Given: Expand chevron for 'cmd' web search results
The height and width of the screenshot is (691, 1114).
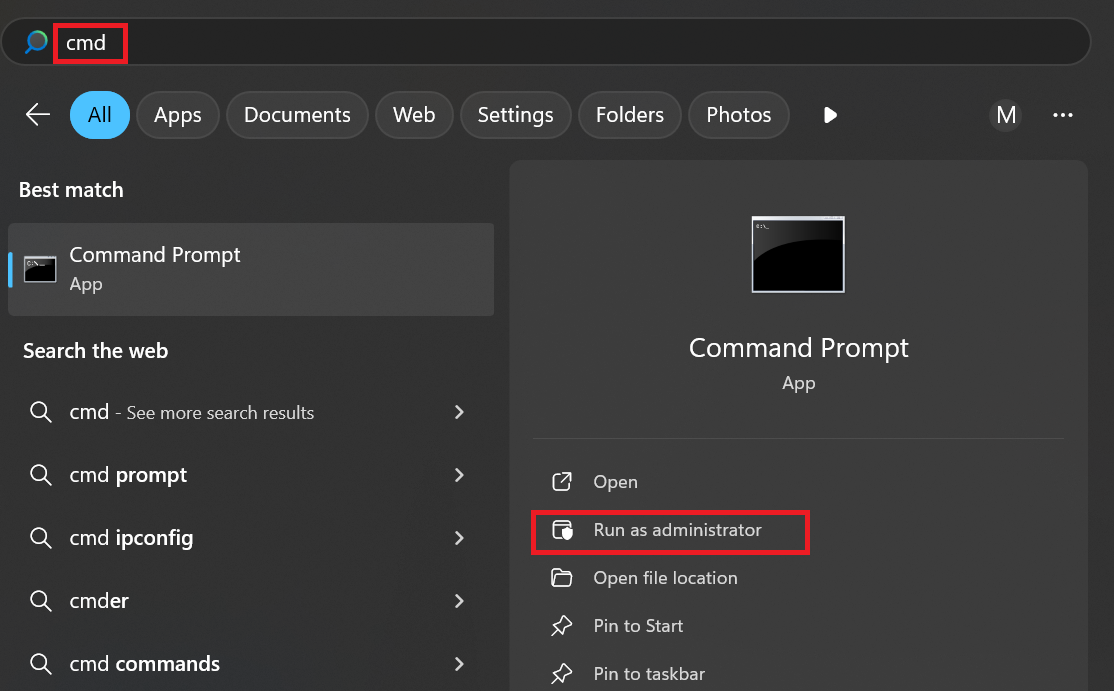Looking at the screenshot, I should (x=459, y=412).
